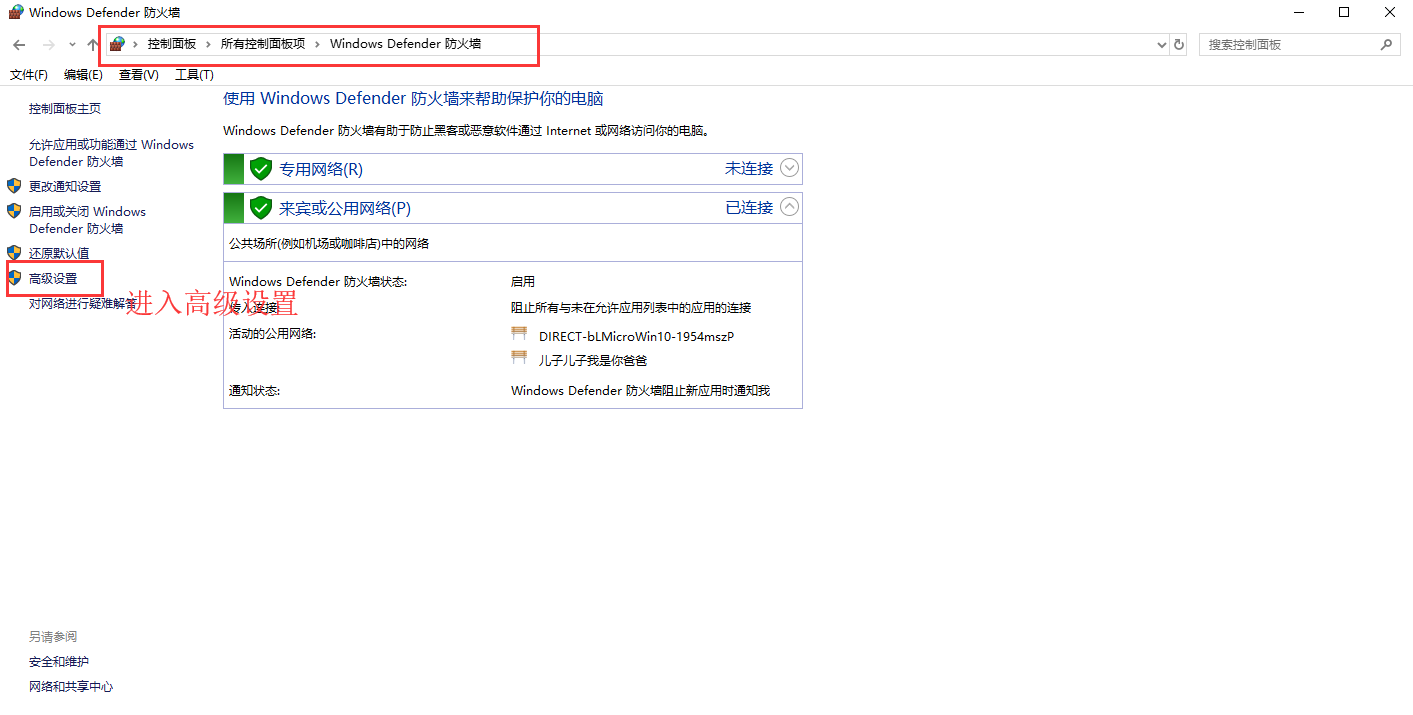
Task: Open 允许应用或功能通过 Windows Defender 防火墙
Action: (111, 153)
